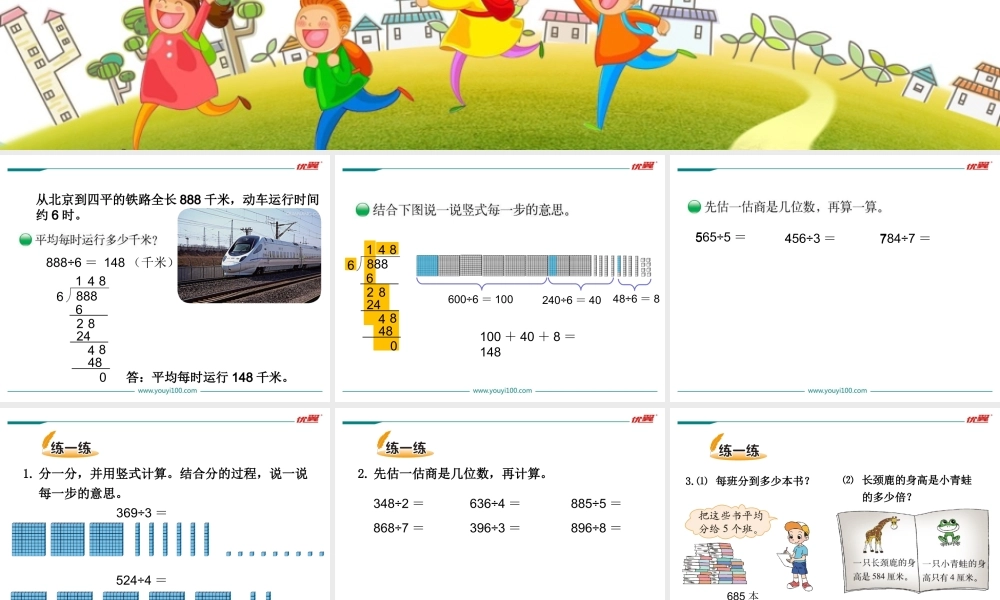
Task: Select the green bead icon before 结合下图说一说竖式
Action: click(x=361, y=209)
